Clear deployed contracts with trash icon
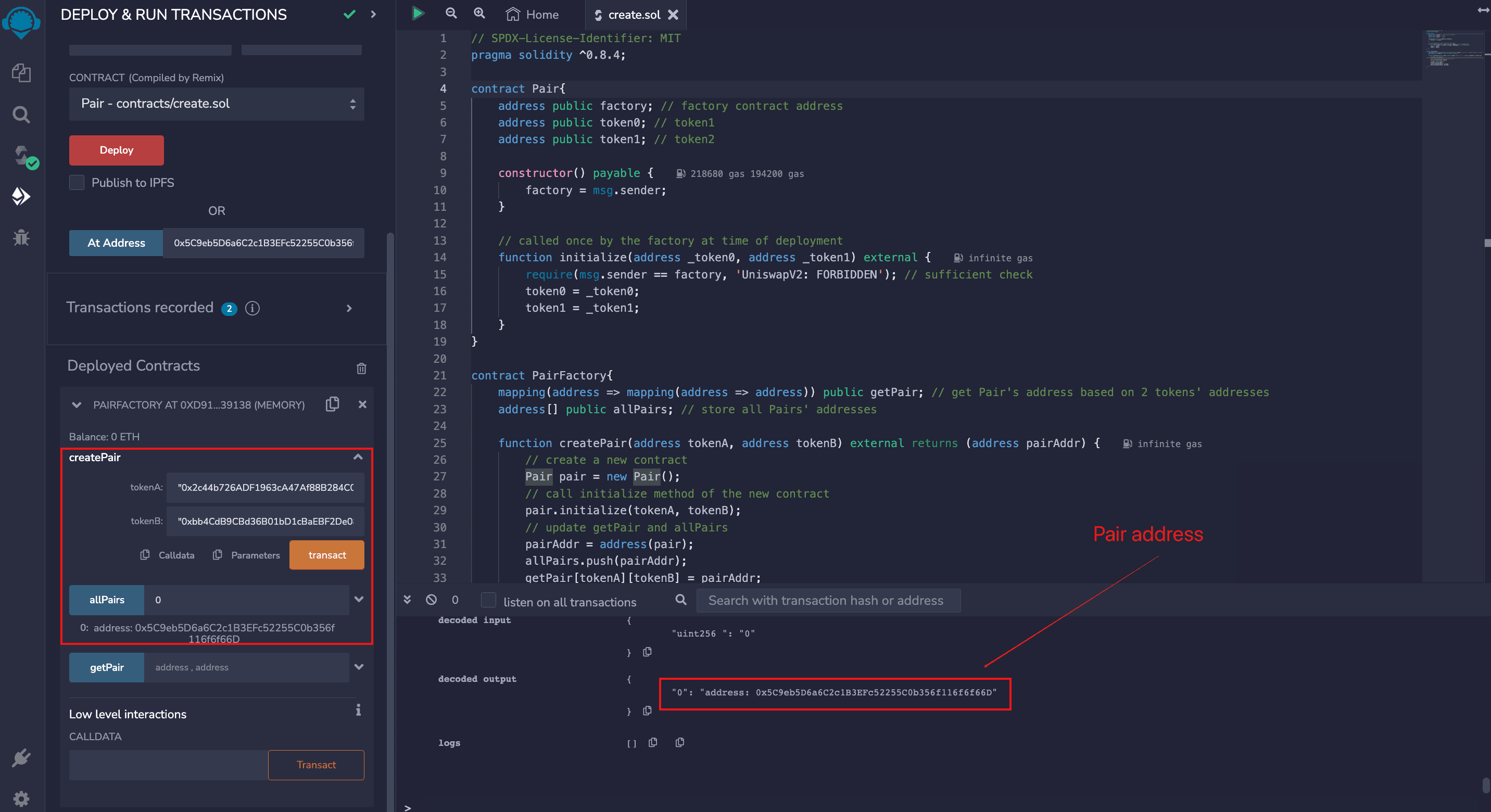 (x=361, y=368)
